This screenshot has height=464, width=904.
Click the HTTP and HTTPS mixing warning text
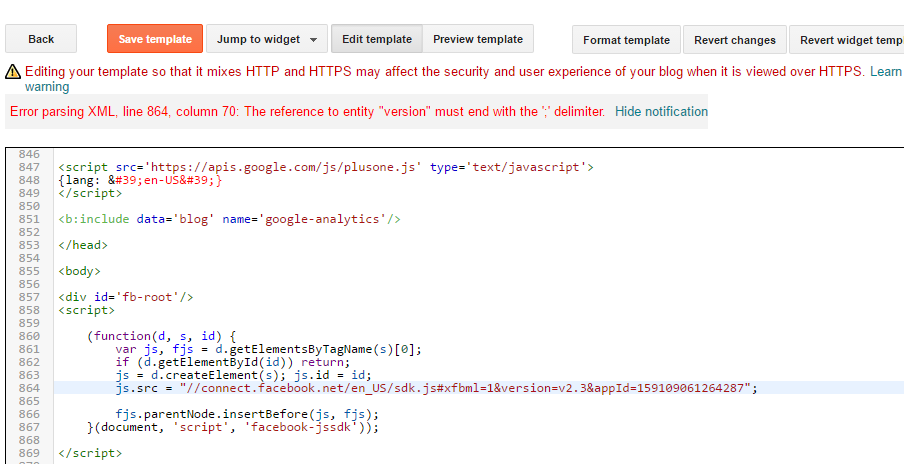coord(445,71)
